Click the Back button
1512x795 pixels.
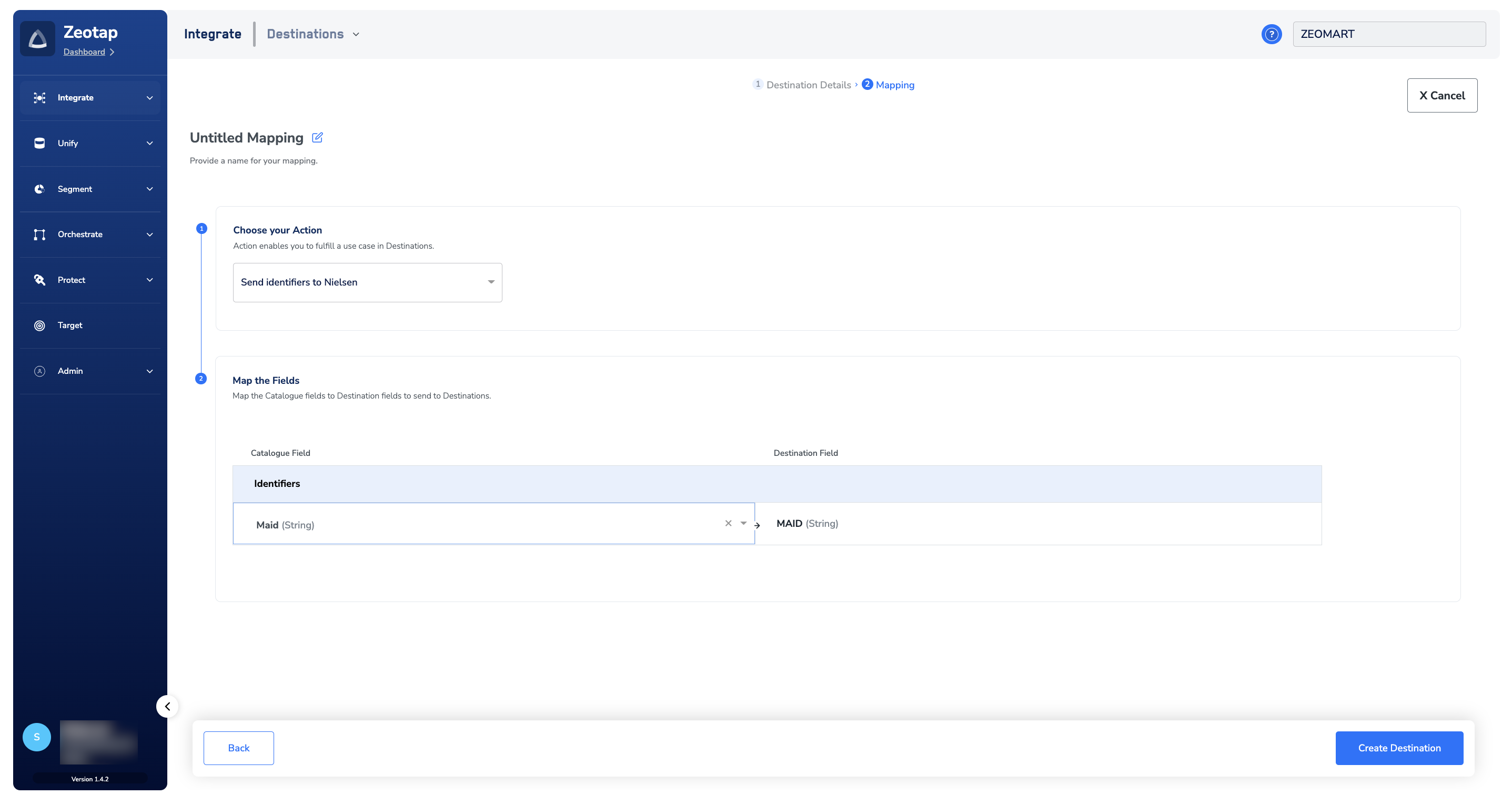click(238, 748)
